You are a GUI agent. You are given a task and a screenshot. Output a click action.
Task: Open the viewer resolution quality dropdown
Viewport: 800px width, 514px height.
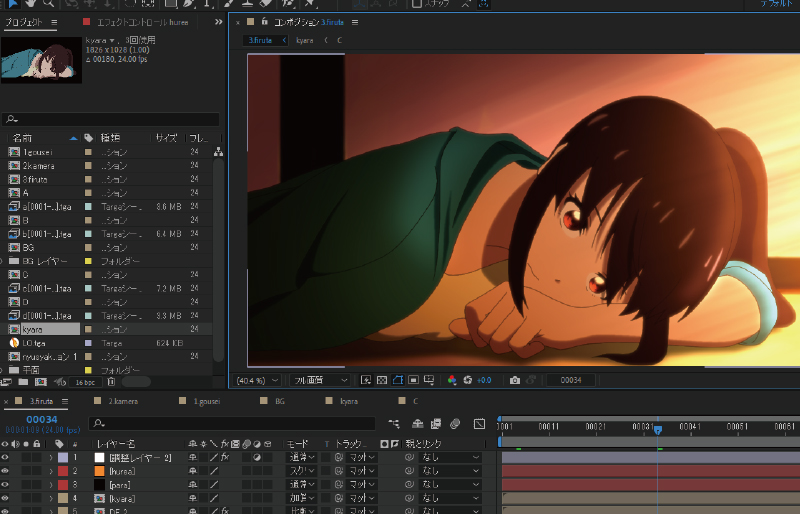(319, 380)
